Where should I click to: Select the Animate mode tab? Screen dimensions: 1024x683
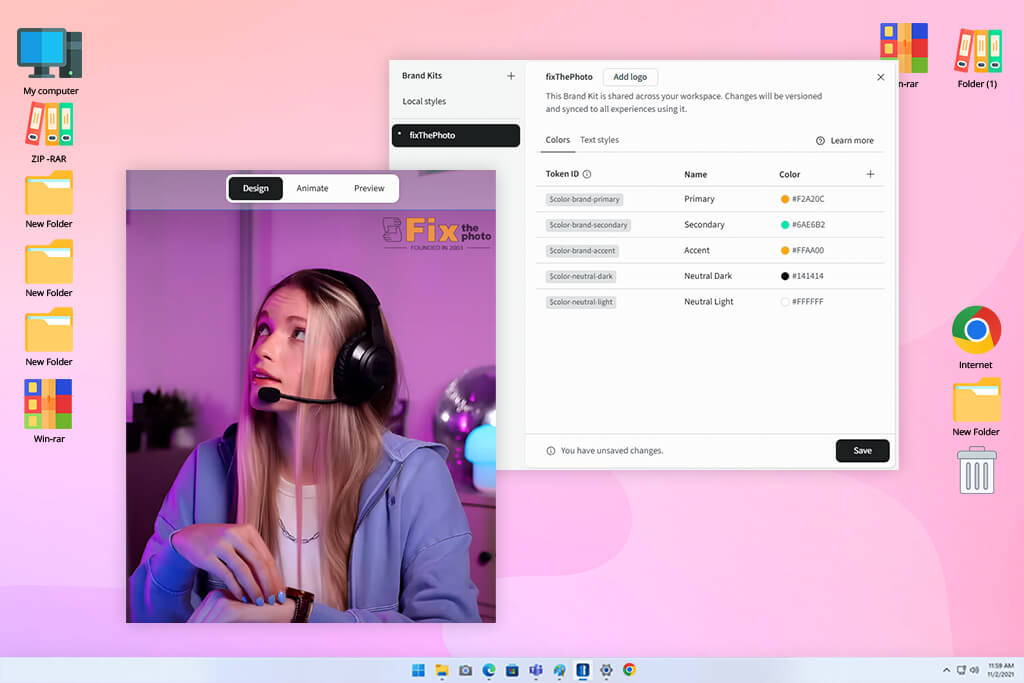(x=312, y=188)
